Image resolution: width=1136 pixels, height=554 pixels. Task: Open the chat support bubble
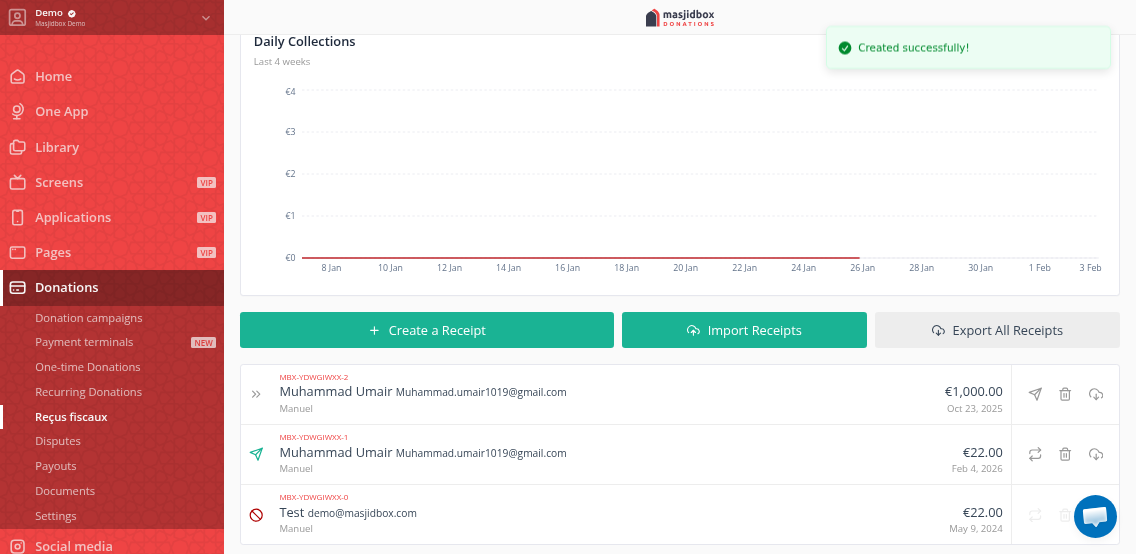[1095, 516]
